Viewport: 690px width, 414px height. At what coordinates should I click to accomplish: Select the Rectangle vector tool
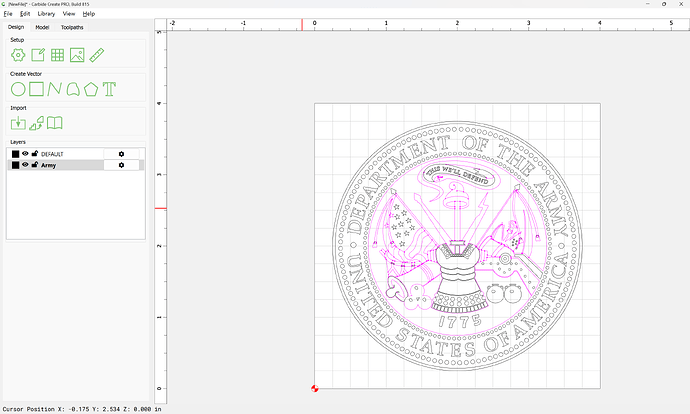click(37, 89)
